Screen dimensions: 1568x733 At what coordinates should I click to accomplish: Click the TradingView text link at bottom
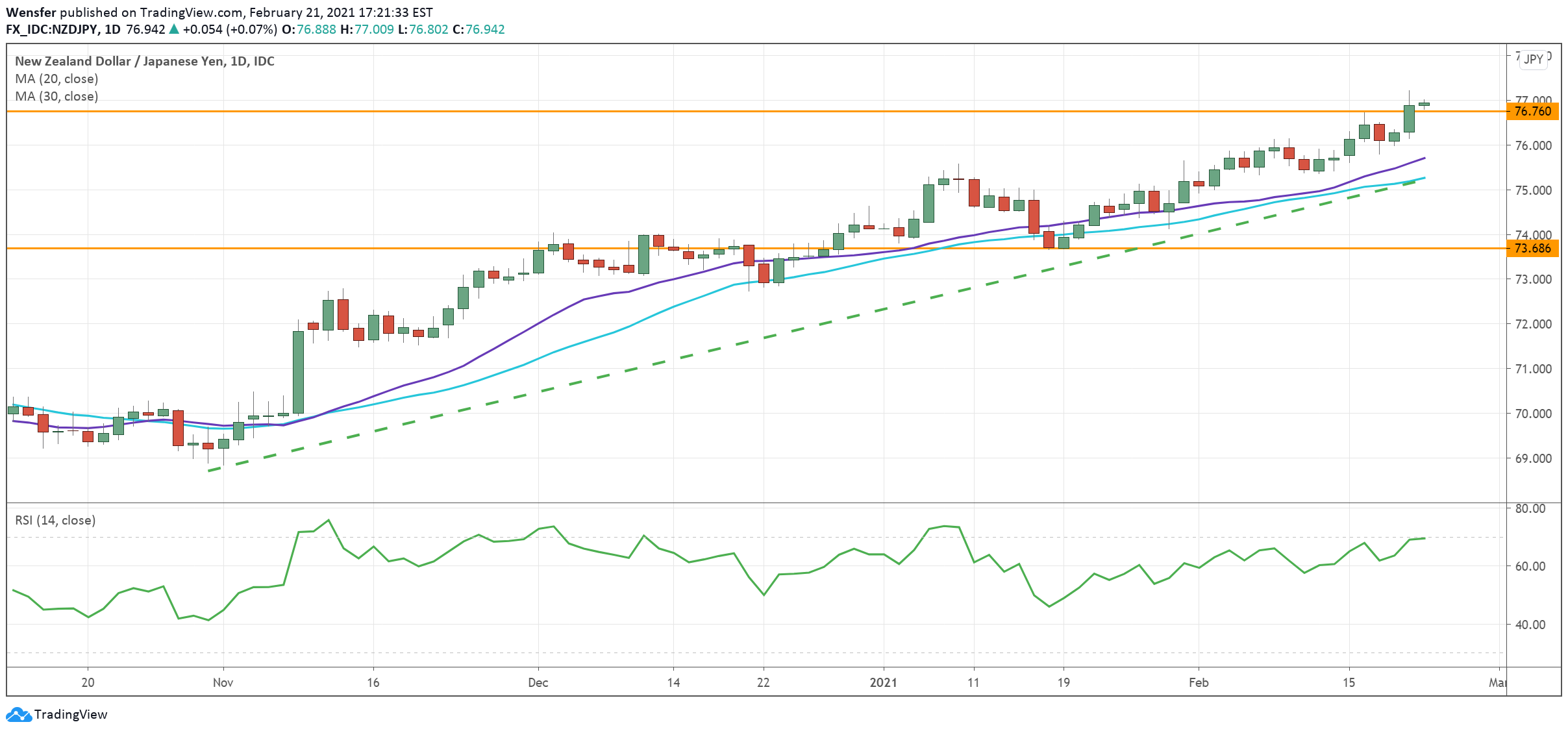pyautogui.click(x=70, y=714)
